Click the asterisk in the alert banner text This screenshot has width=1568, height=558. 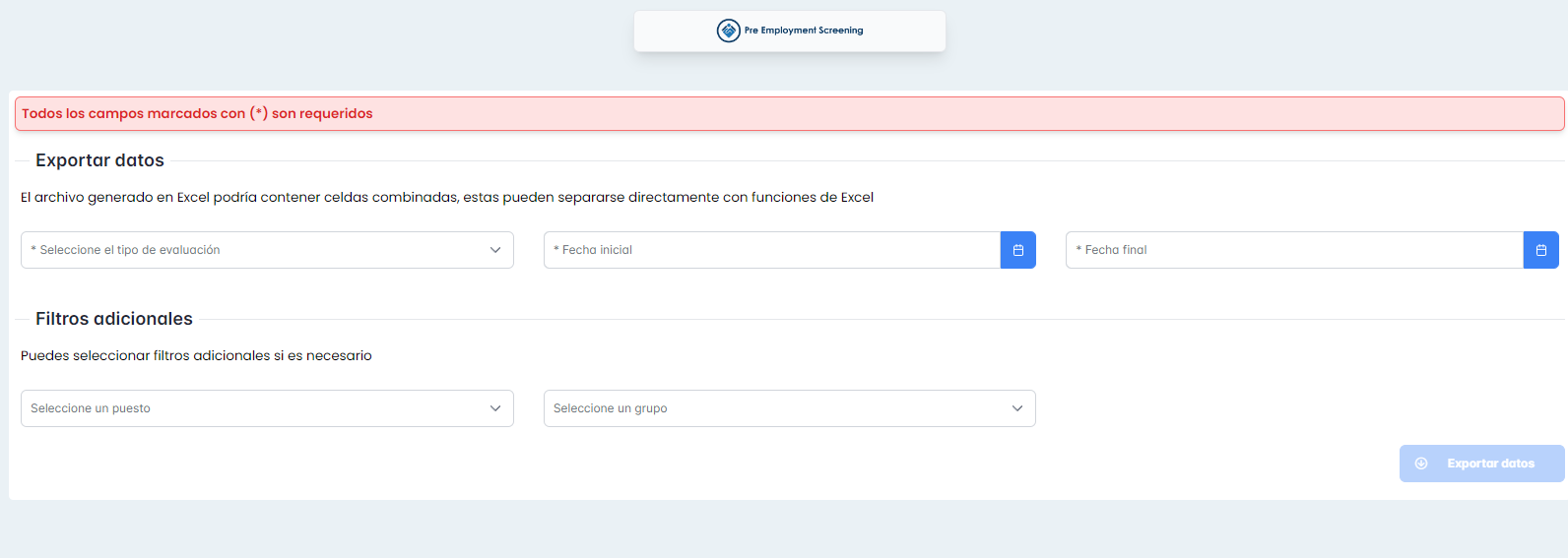(x=259, y=112)
